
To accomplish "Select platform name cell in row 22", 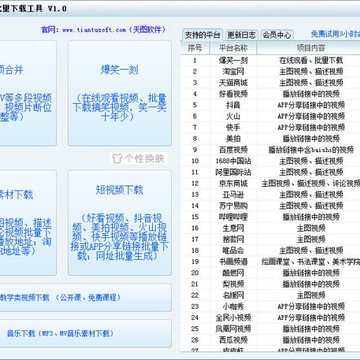I will [233, 295].
